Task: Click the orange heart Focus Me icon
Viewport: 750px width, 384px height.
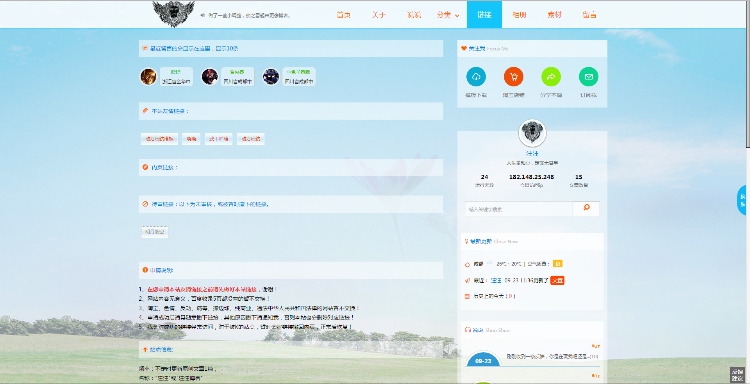Action: (463, 48)
